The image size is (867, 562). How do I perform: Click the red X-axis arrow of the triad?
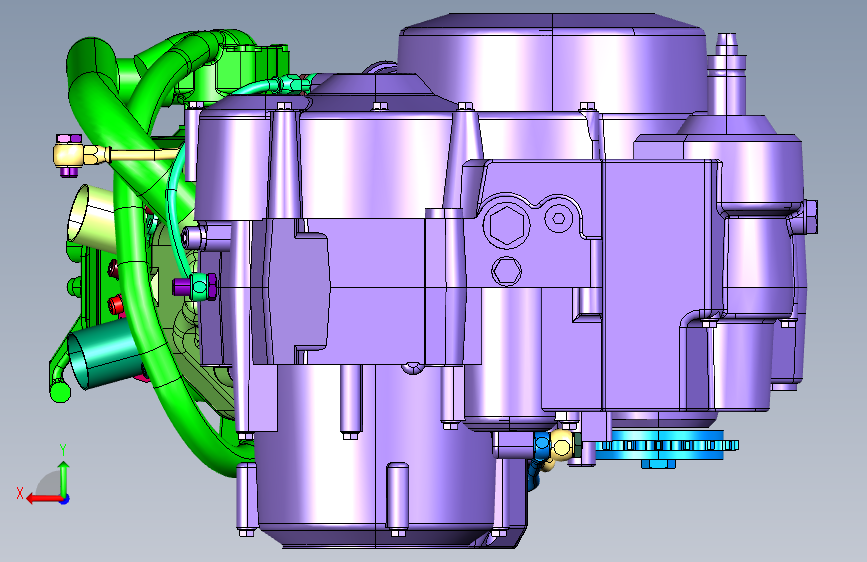coord(43,499)
